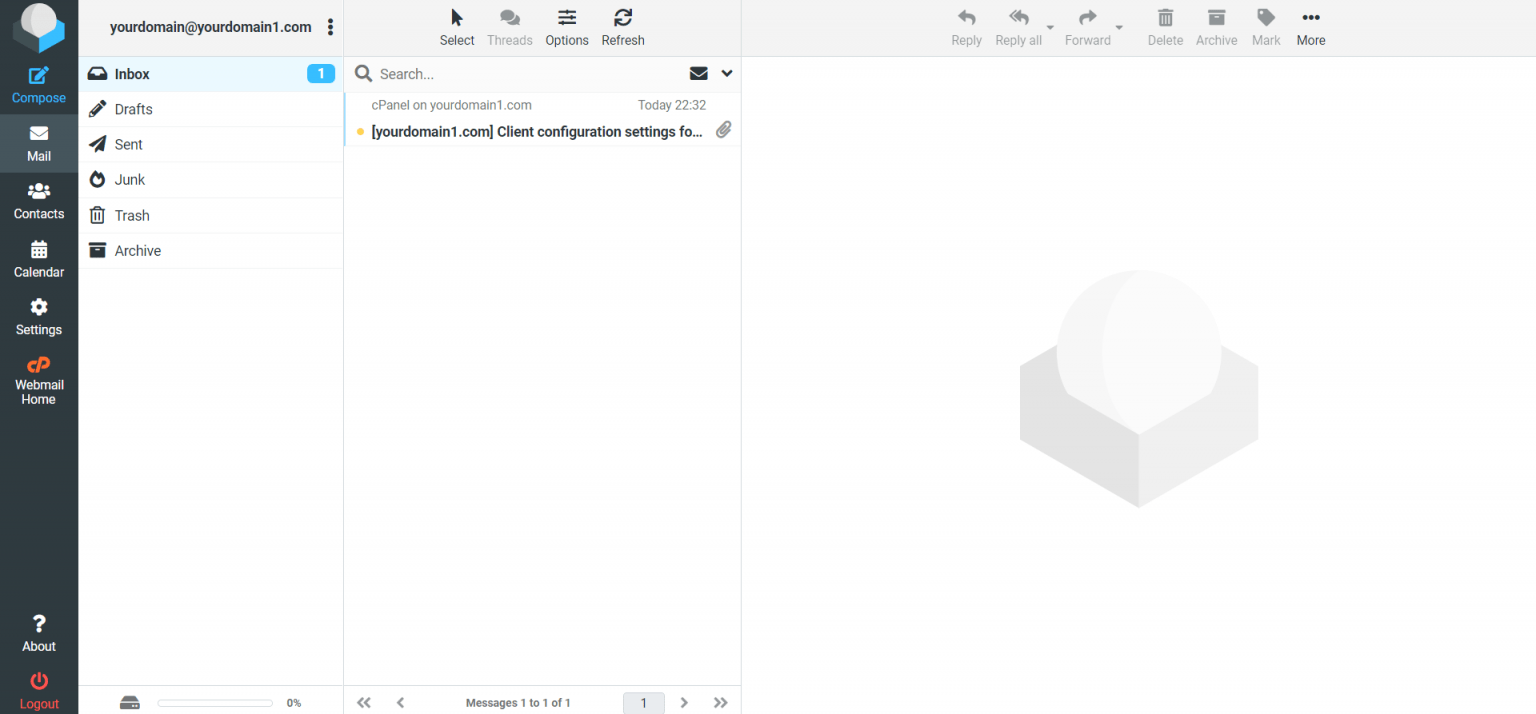Open the search scope dropdown arrow

726,73
